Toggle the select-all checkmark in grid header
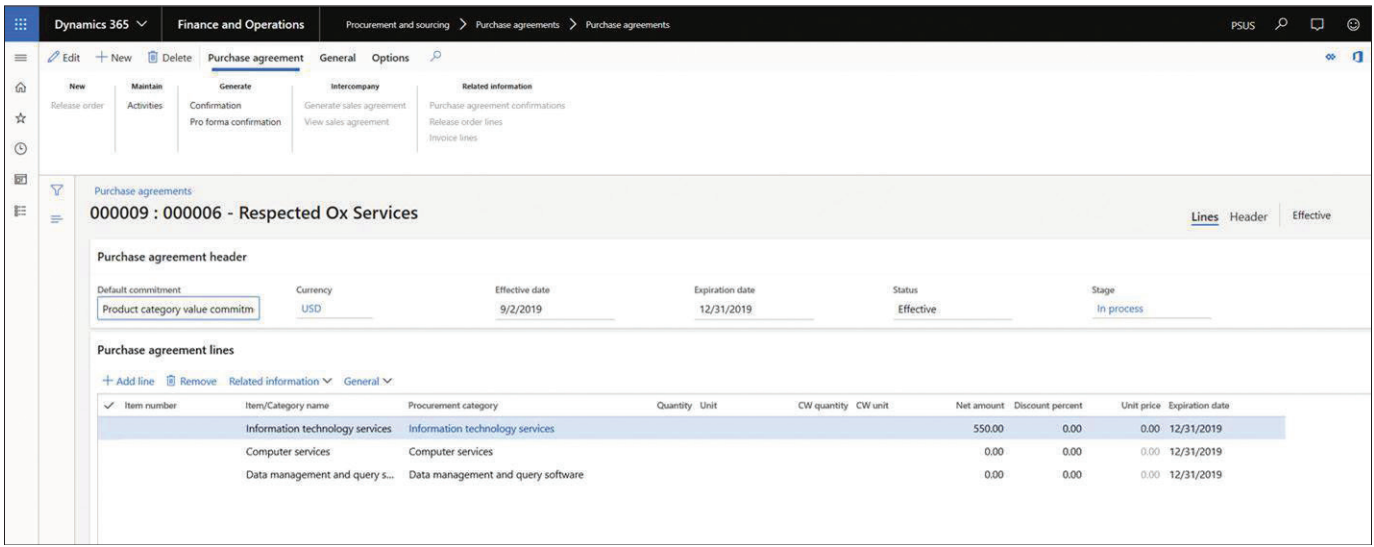 click(x=109, y=405)
